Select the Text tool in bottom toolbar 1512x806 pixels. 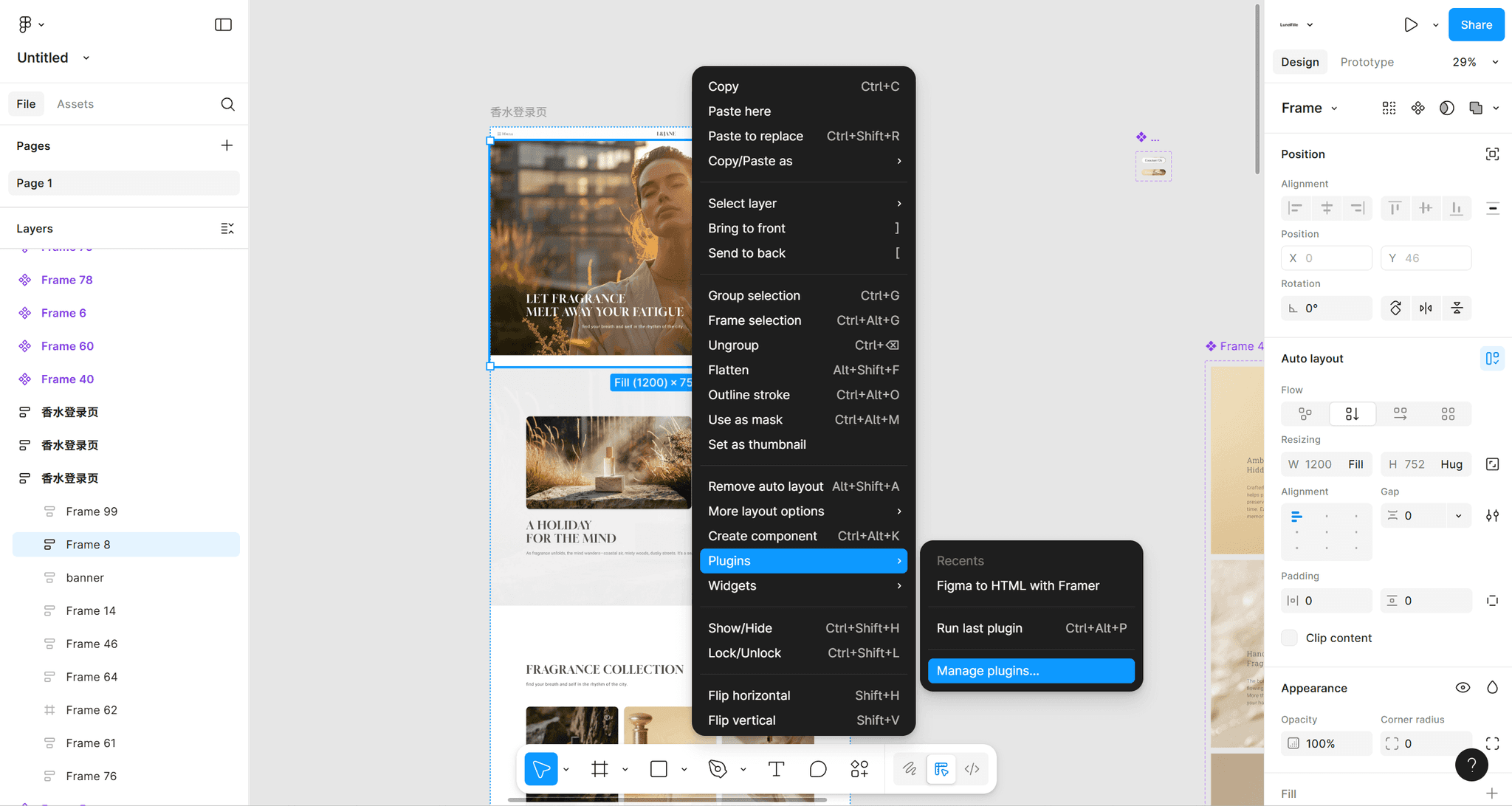(776, 769)
